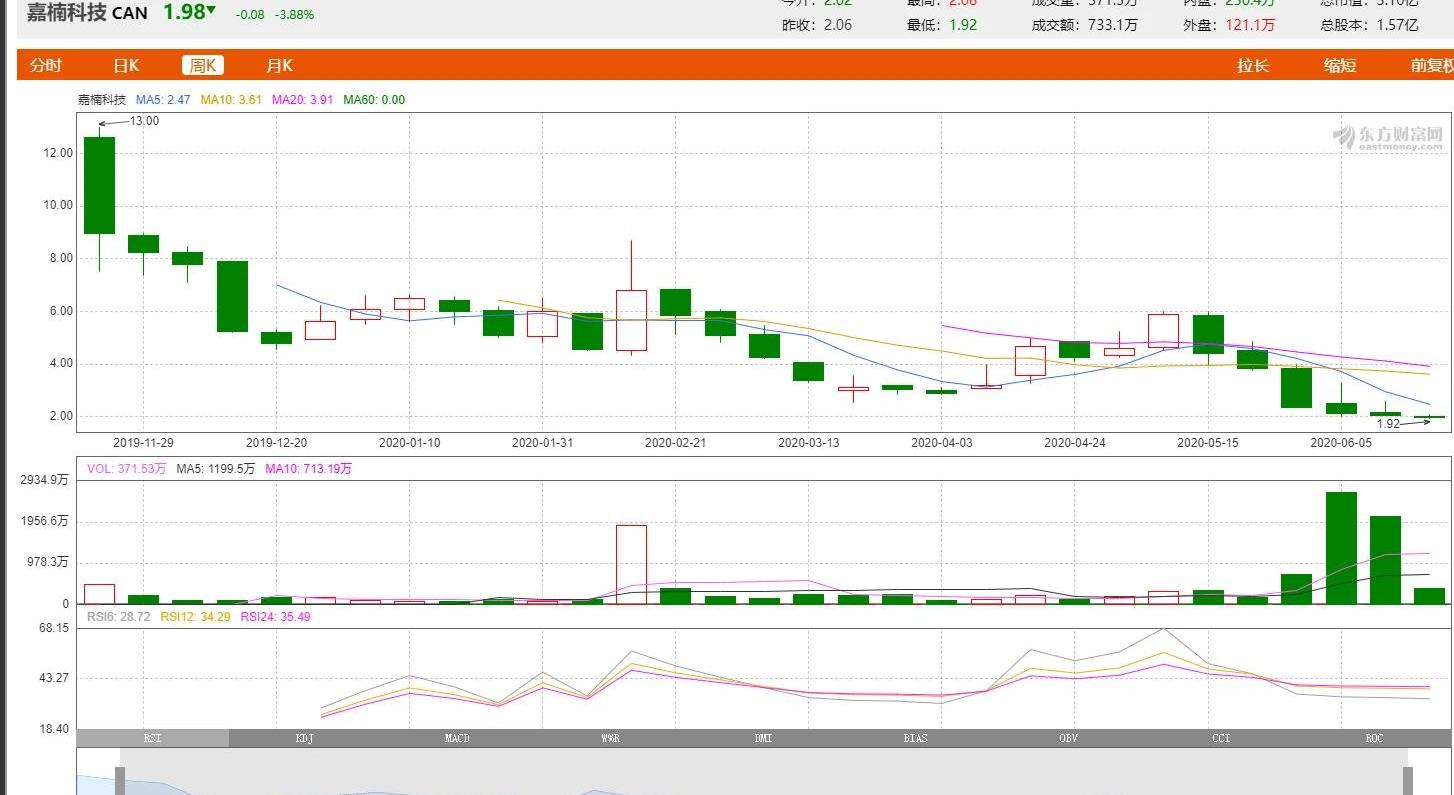Switch to 分时 intraday chart tab
The height and width of the screenshot is (795, 1454).
click(x=45, y=65)
